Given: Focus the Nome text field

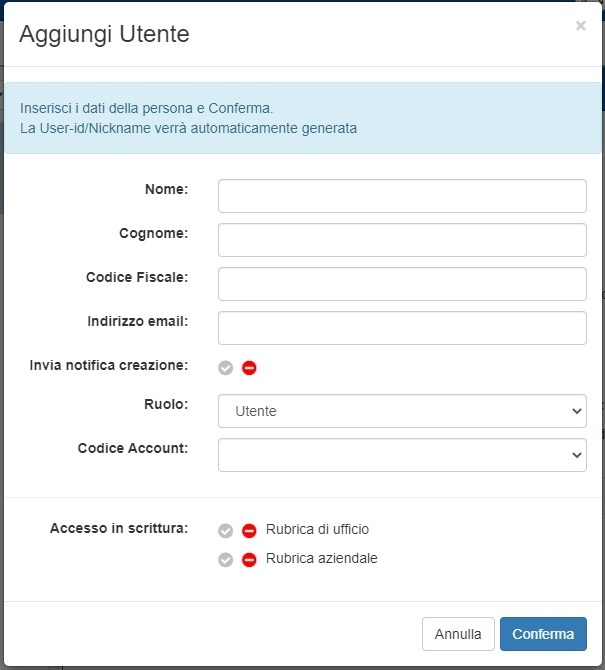Looking at the screenshot, I should pyautogui.click(x=401, y=196).
